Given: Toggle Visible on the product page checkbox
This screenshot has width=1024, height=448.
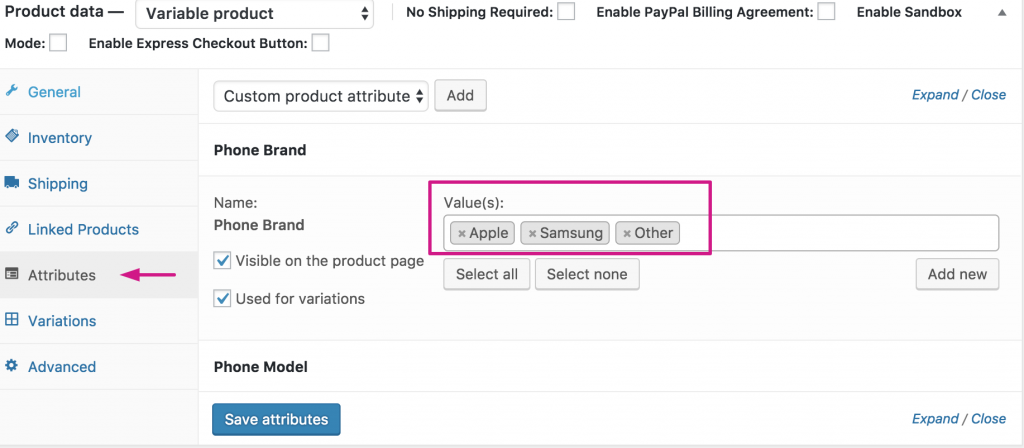Looking at the screenshot, I should click(x=223, y=261).
